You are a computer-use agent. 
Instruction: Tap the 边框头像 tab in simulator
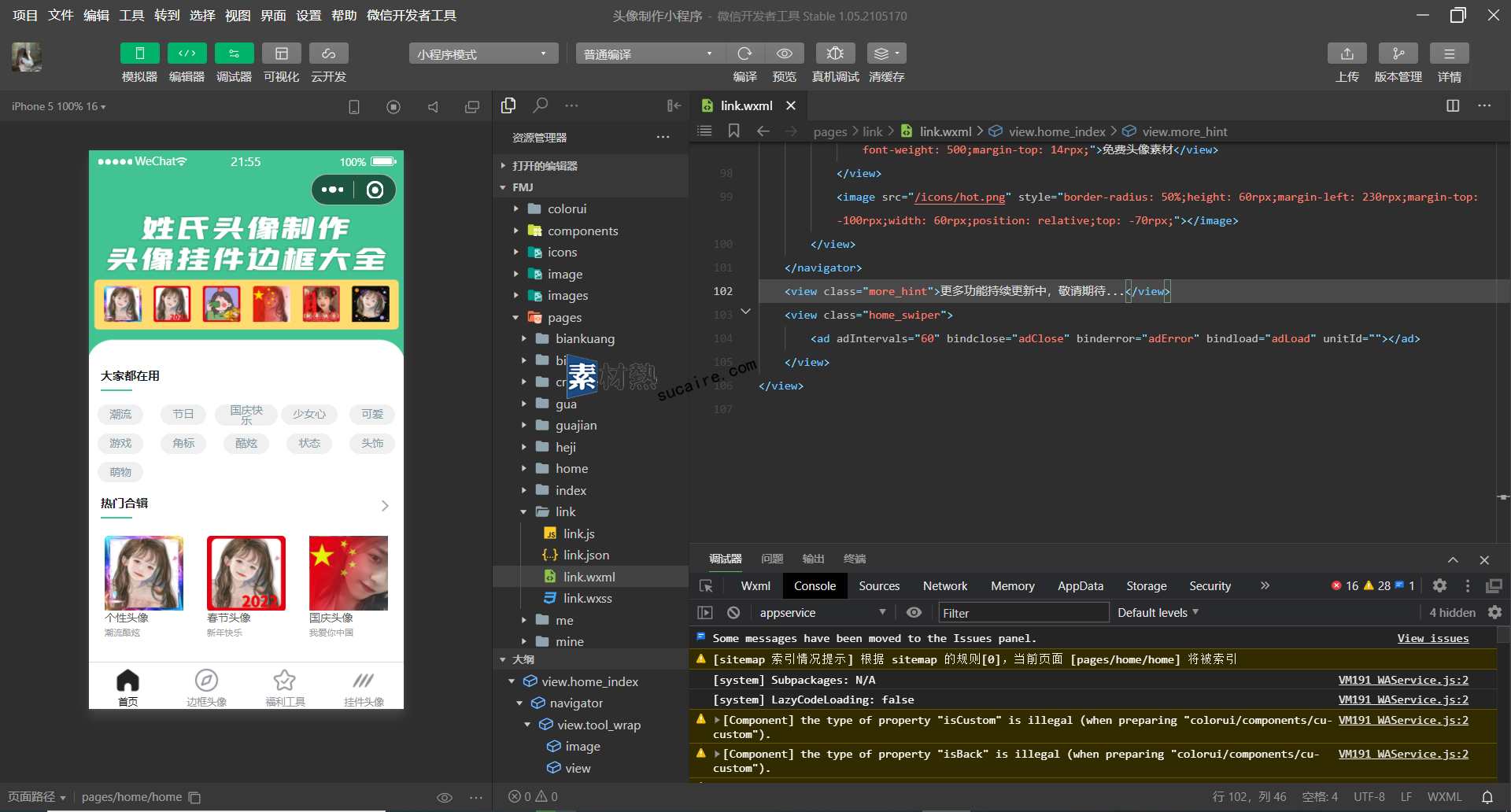coord(206,687)
